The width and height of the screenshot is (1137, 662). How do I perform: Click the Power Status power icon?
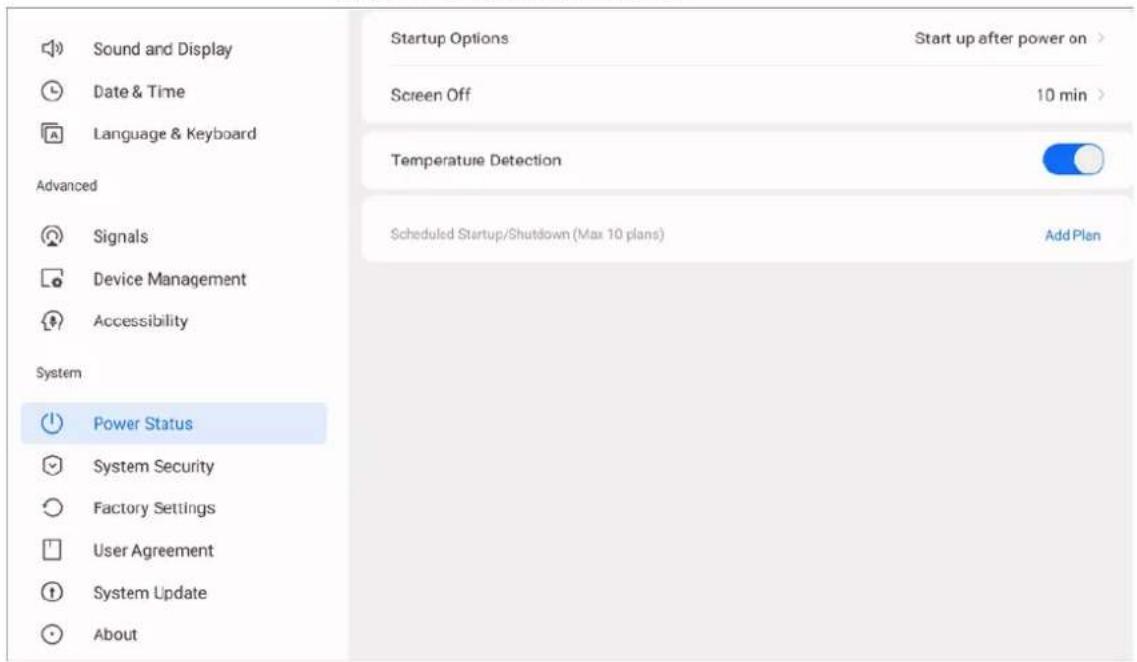(x=51, y=423)
